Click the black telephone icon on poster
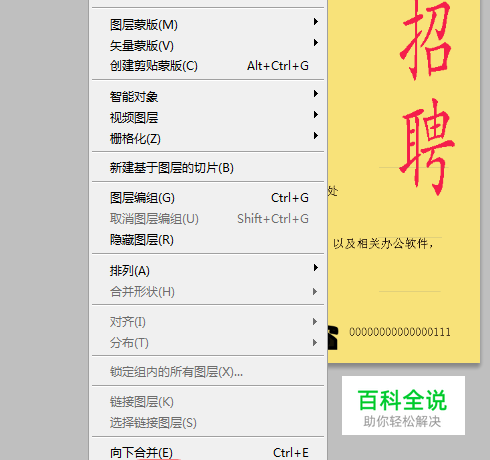The image size is (490, 460). tap(333, 337)
